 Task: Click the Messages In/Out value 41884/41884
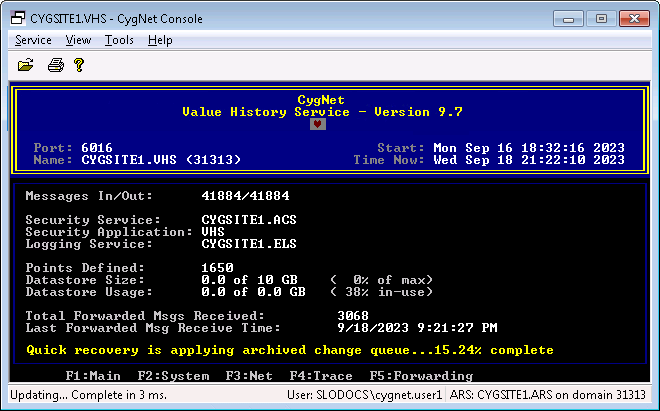(245, 196)
